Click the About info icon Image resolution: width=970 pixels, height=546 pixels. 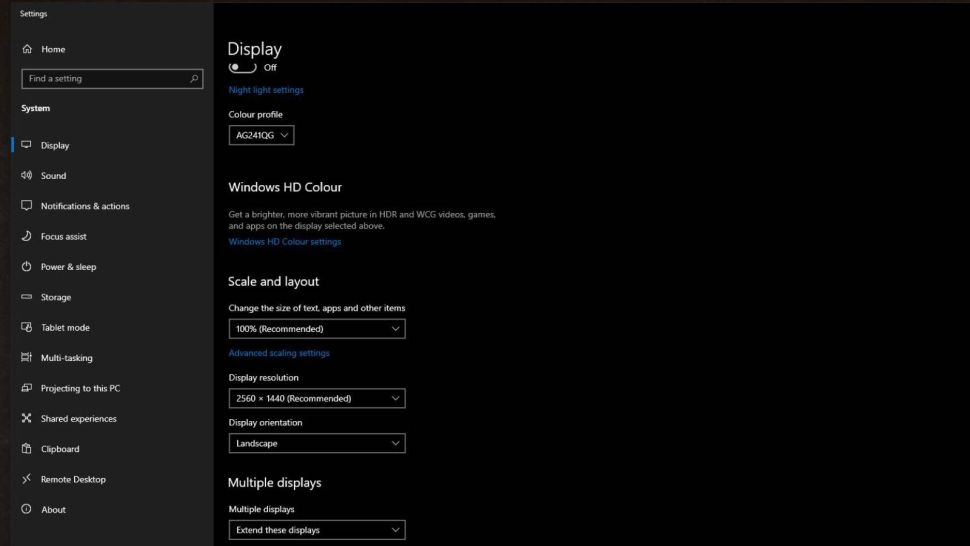(x=27, y=509)
